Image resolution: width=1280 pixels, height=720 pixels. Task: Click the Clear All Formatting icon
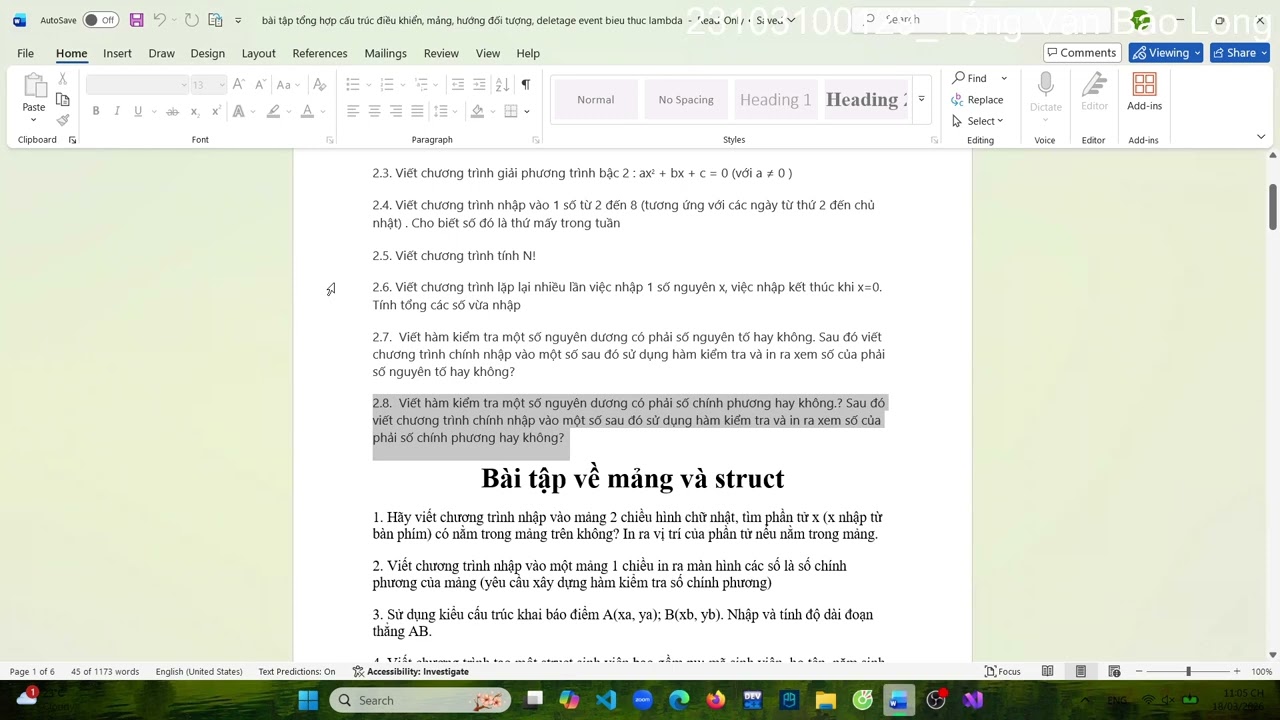(x=320, y=85)
